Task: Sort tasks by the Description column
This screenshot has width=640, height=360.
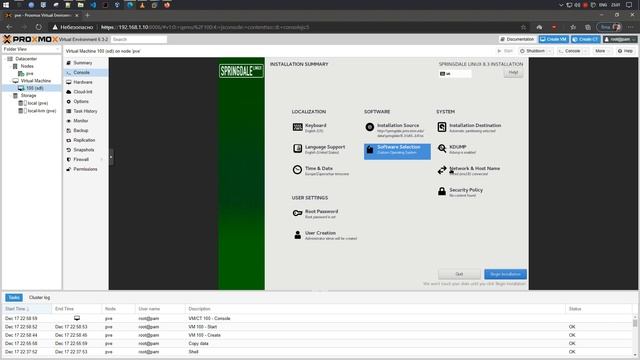Action: click(x=376, y=309)
